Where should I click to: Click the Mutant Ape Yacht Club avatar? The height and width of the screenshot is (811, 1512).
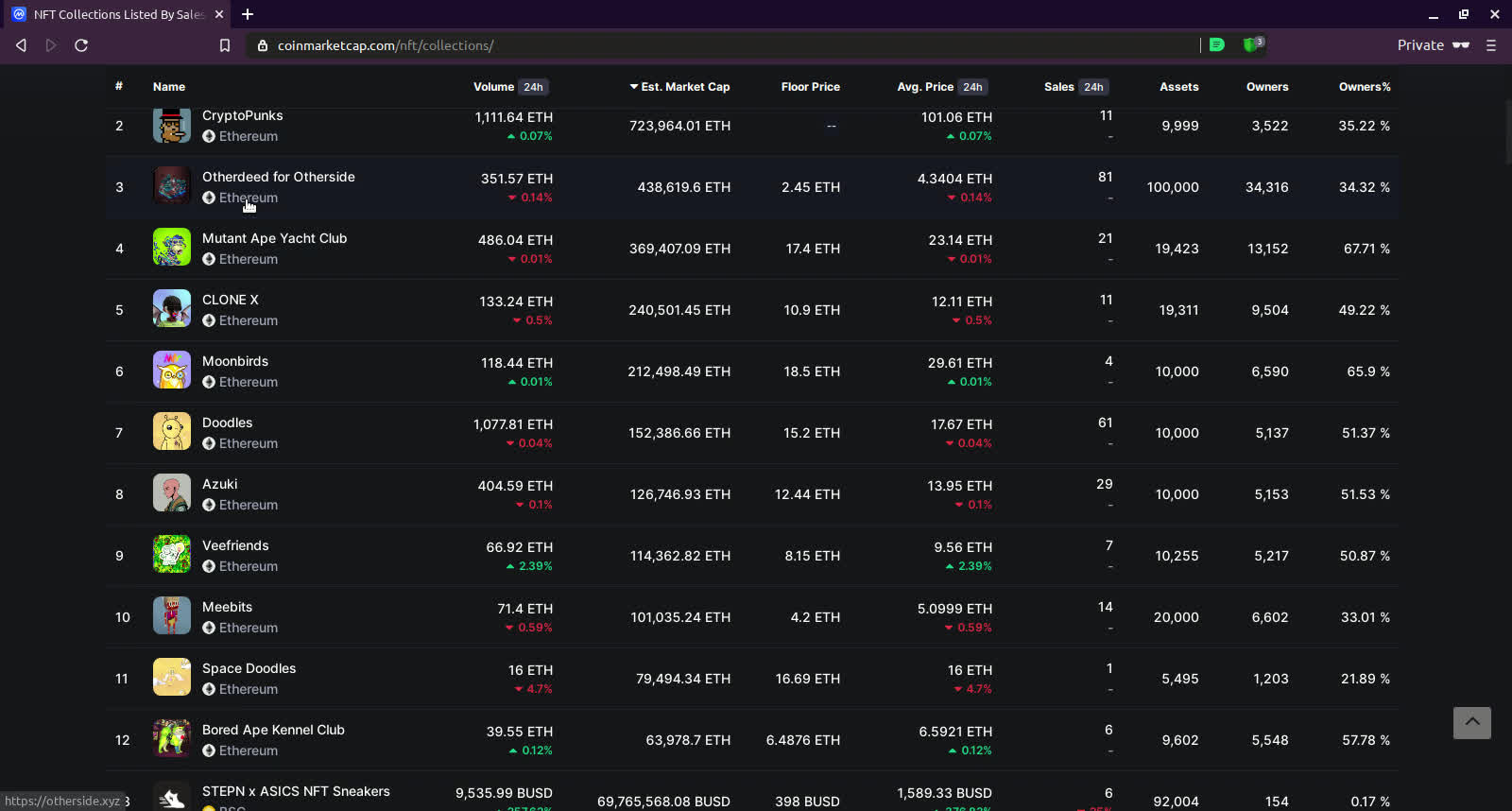172,247
